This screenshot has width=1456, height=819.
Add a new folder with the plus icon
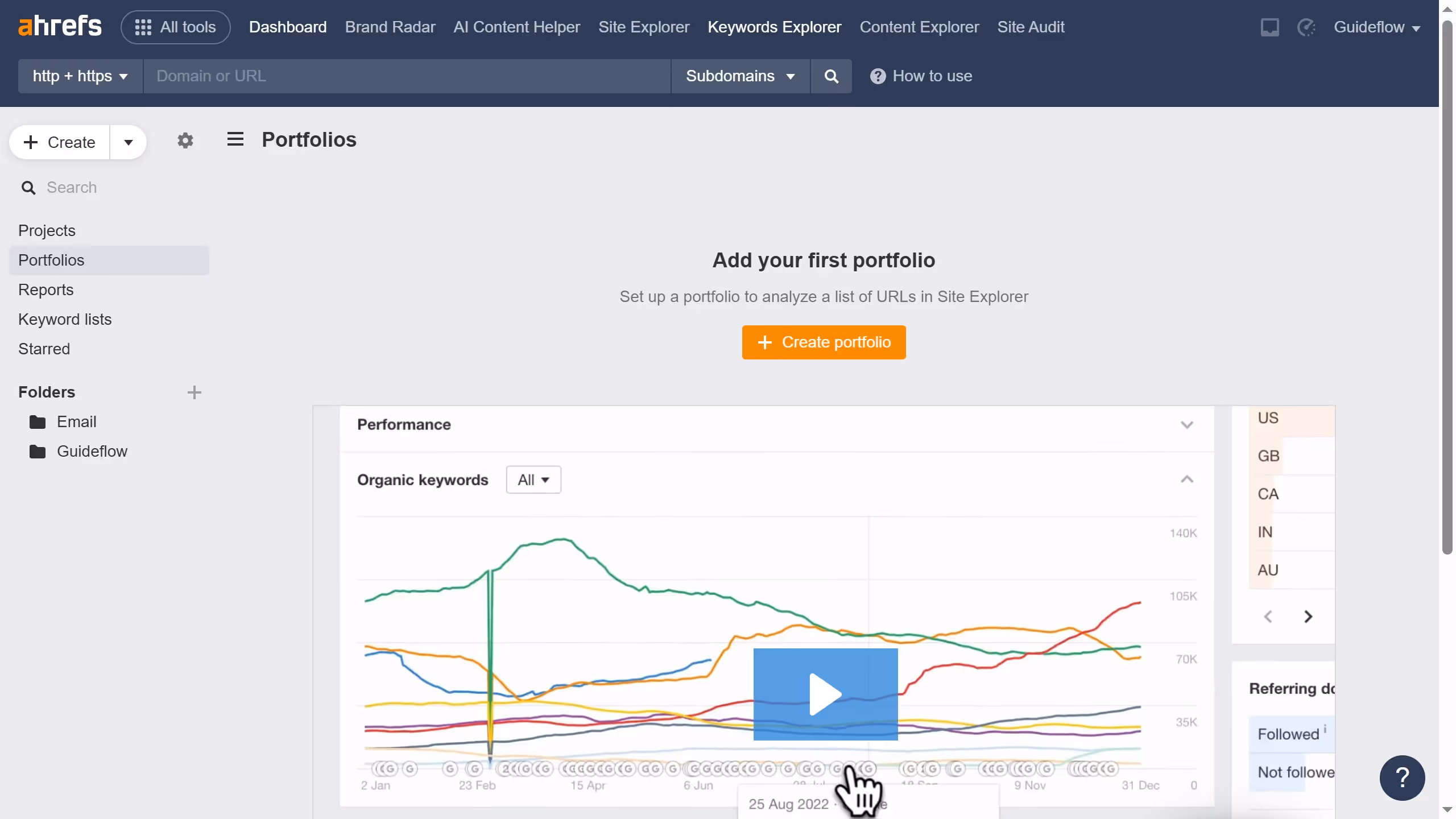pyautogui.click(x=194, y=392)
